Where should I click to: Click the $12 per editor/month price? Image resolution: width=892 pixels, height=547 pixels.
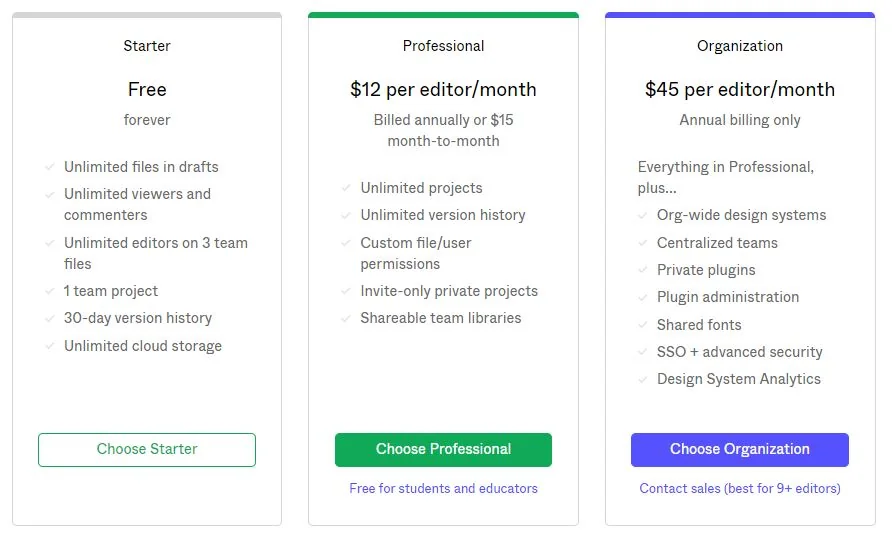(x=443, y=90)
